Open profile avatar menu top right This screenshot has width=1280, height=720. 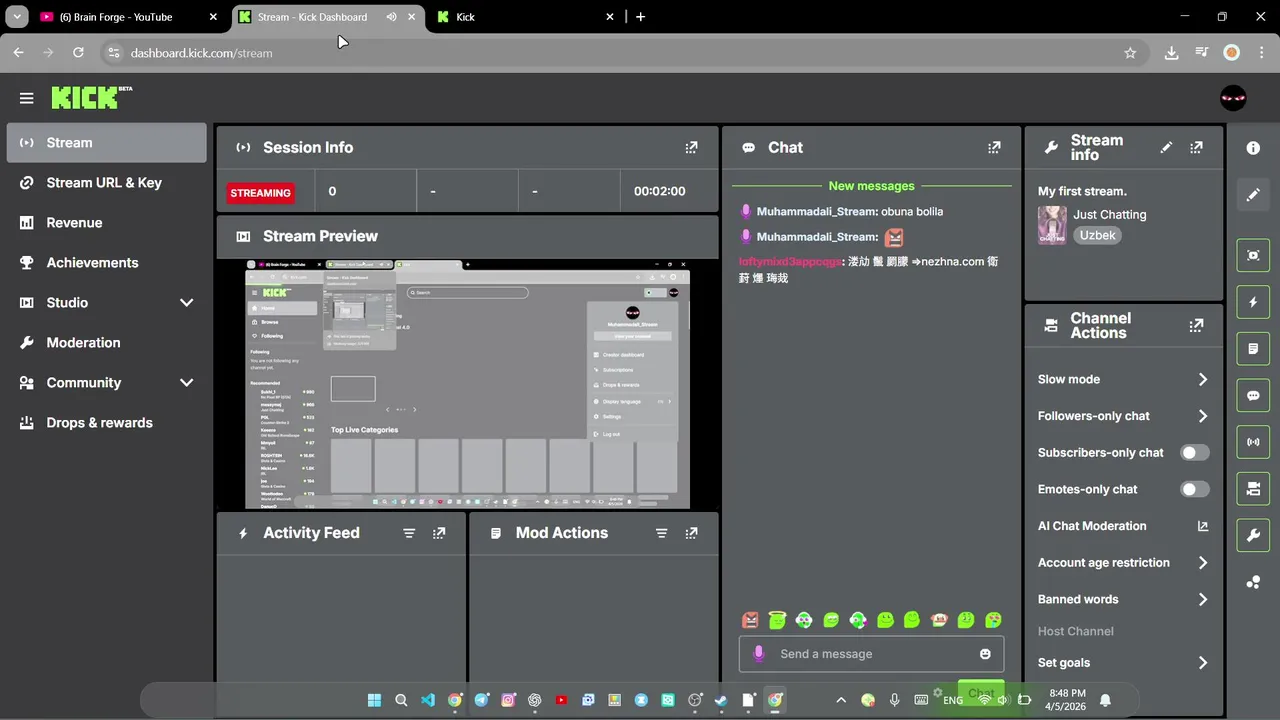(1233, 98)
